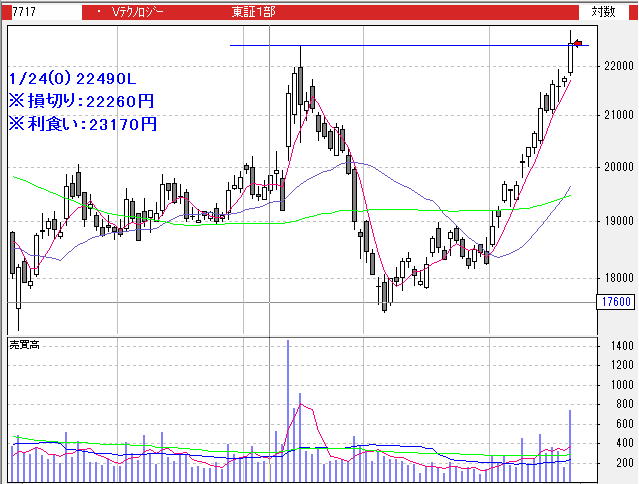Select the 17600 price label box

coord(617,301)
